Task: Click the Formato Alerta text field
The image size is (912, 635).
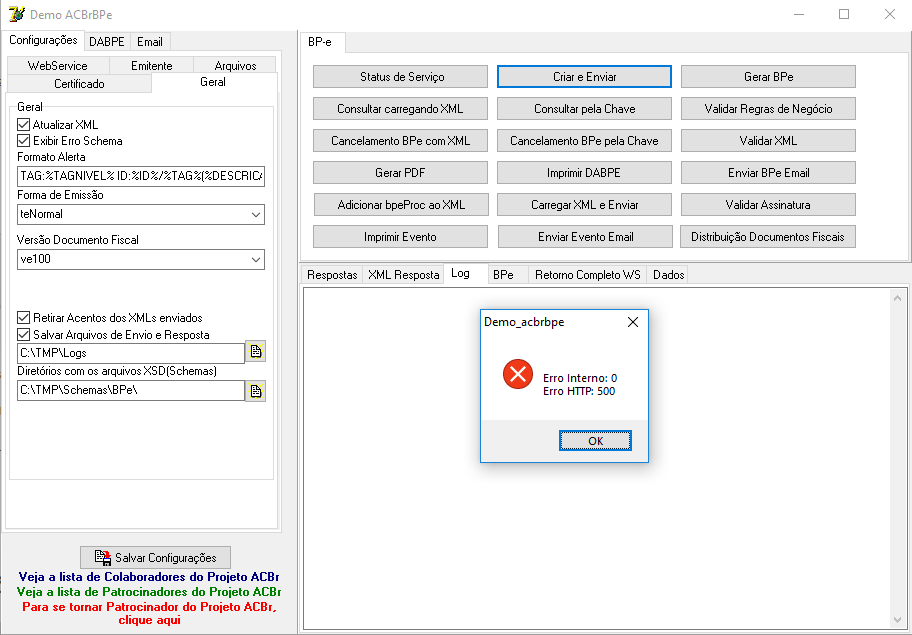Action: (x=141, y=176)
